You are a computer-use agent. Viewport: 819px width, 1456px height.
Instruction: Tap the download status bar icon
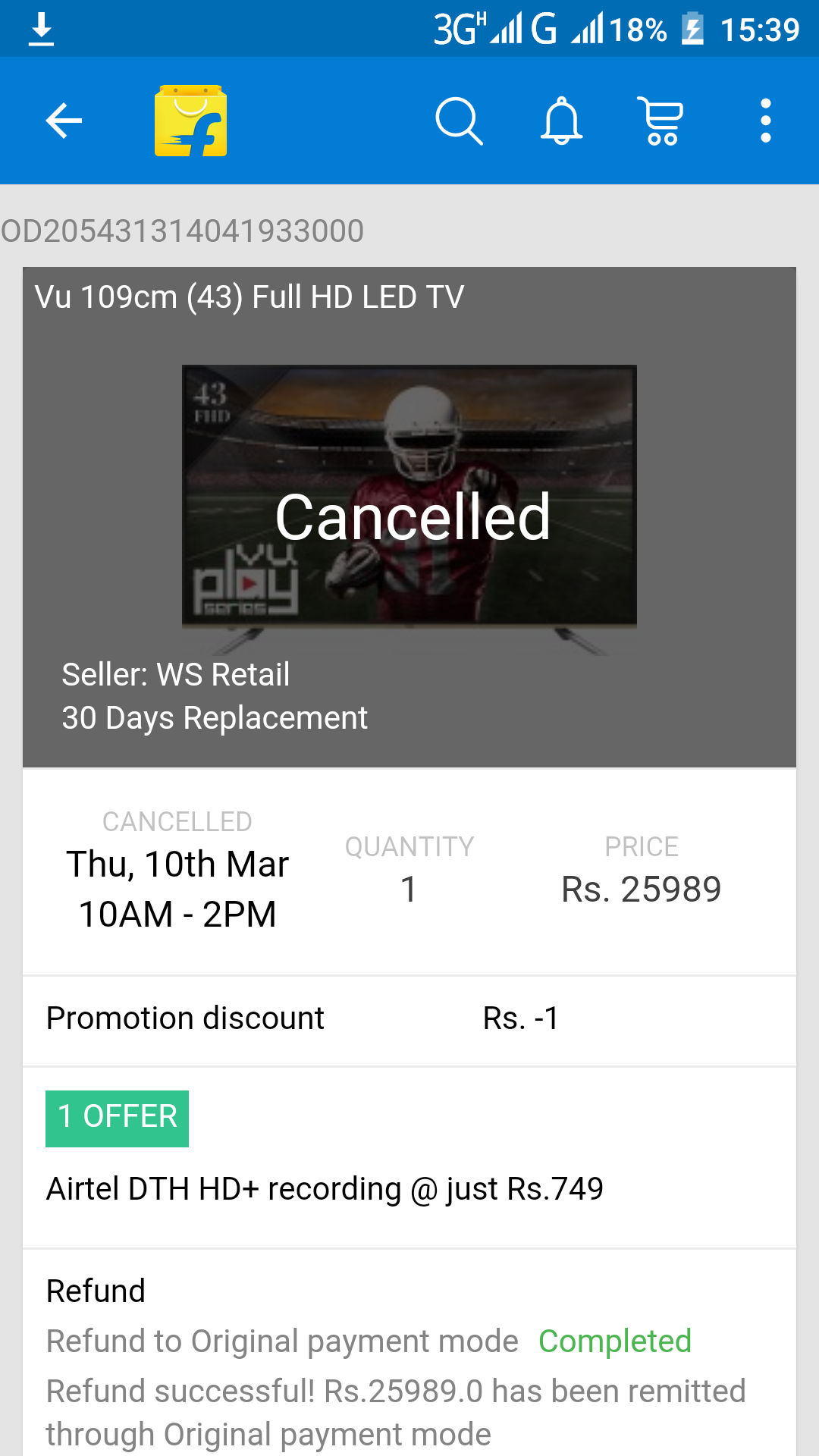coord(41,30)
